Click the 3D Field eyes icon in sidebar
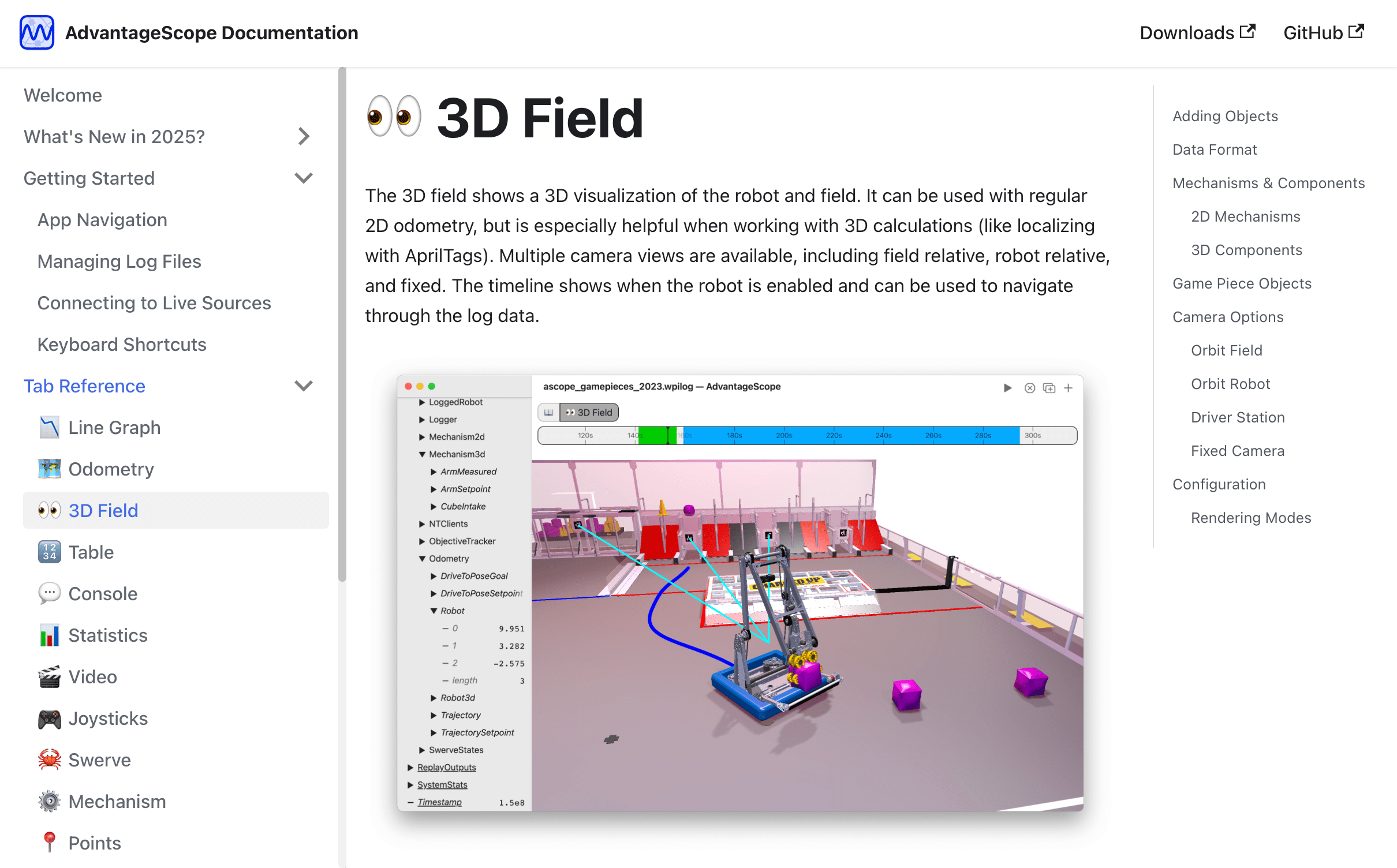The height and width of the screenshot is (868, 1397). [49, 511]
